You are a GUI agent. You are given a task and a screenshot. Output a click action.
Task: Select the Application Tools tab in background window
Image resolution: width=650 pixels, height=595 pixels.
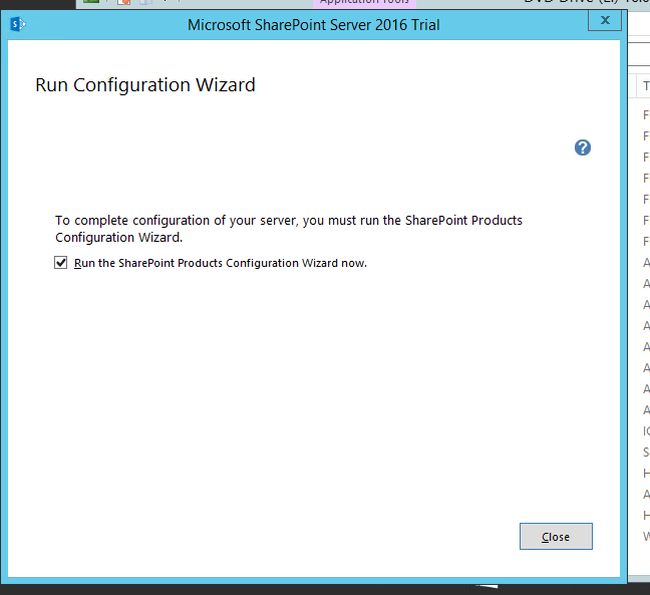click(364, 3)
